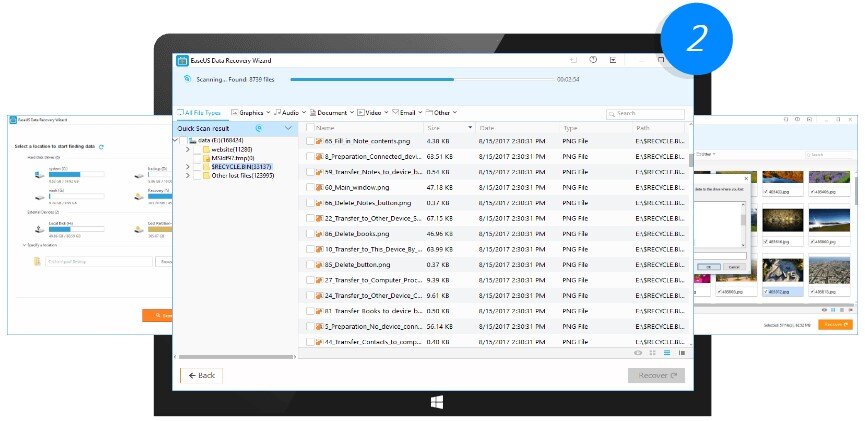Image resolution: width=865 pixels, height=421 pixels.
Task: Click the refresh icon beside Select a location heading
Action: click(x=101, y=147)
